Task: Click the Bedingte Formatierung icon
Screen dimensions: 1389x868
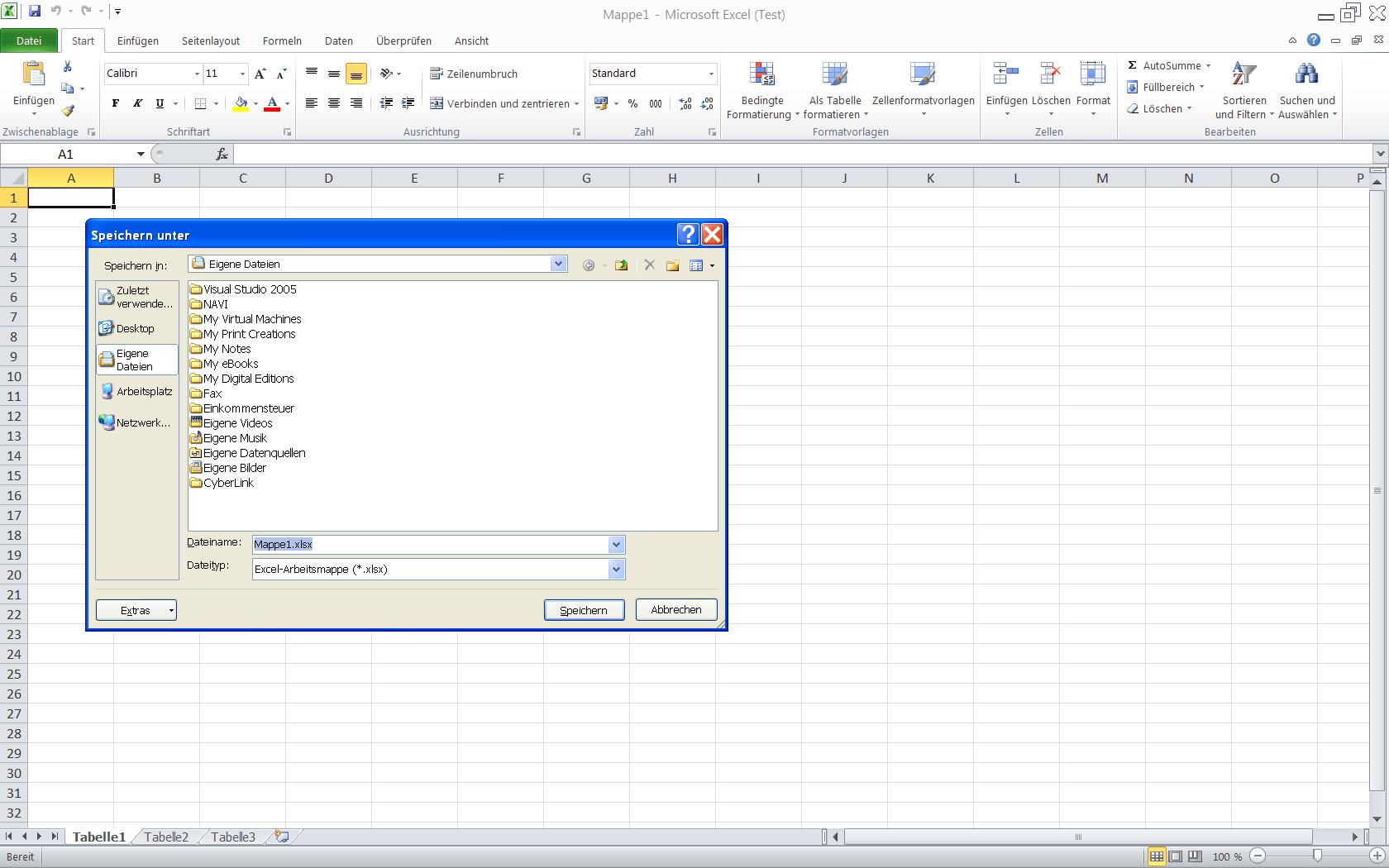Action: (762, 74)
